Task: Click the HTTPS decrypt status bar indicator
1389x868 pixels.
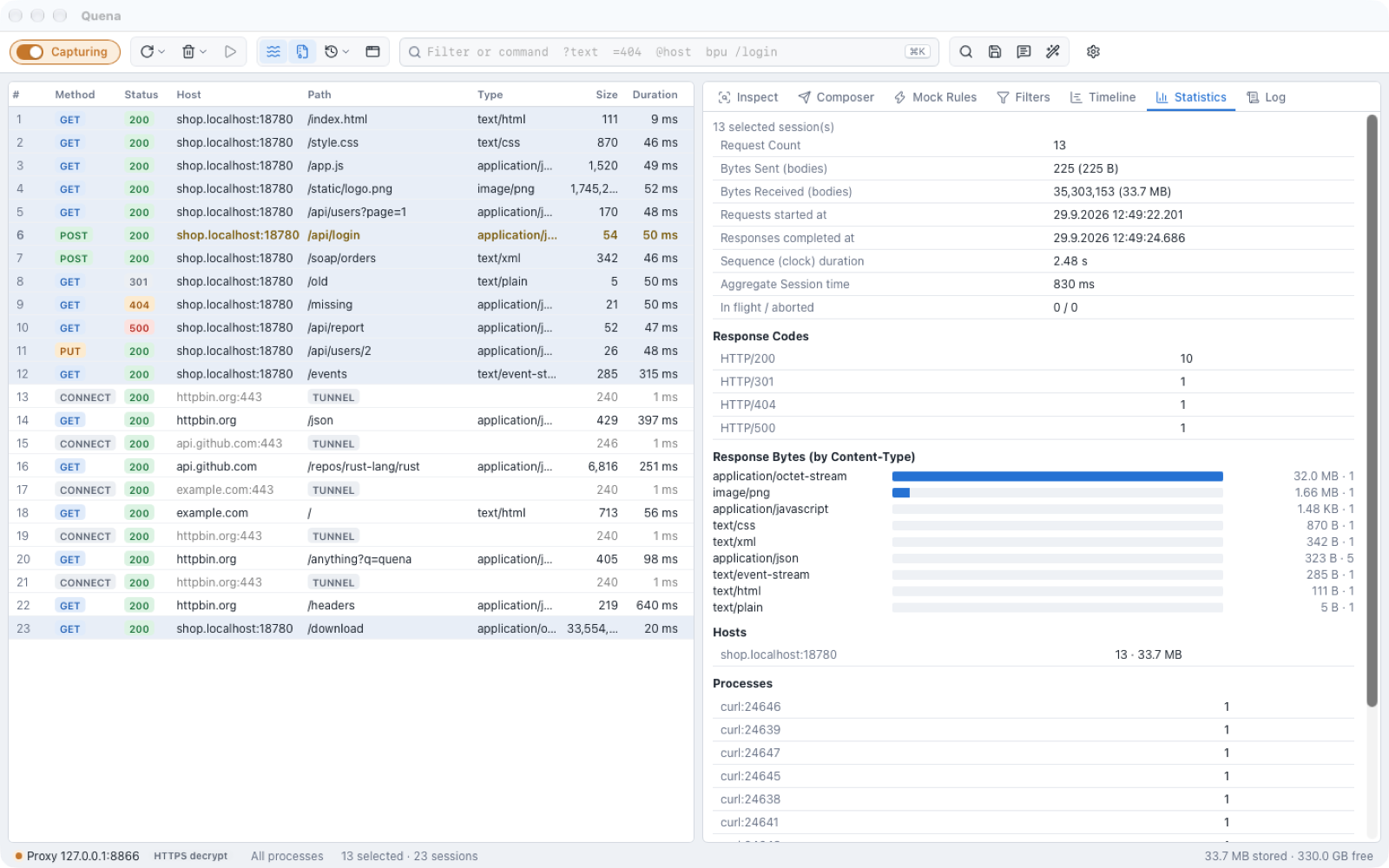Action: (191, 856)
